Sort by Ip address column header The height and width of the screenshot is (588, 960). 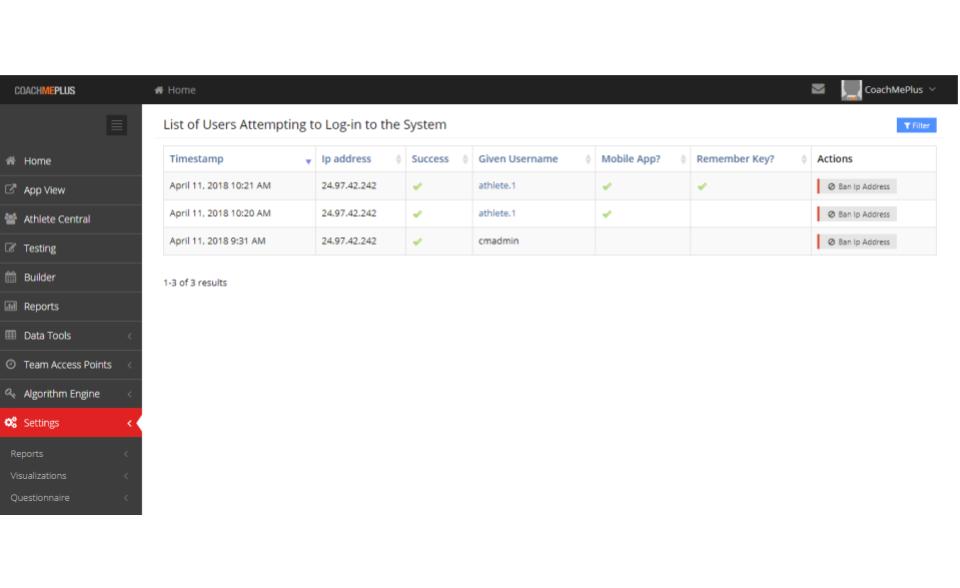coord(347,159)
